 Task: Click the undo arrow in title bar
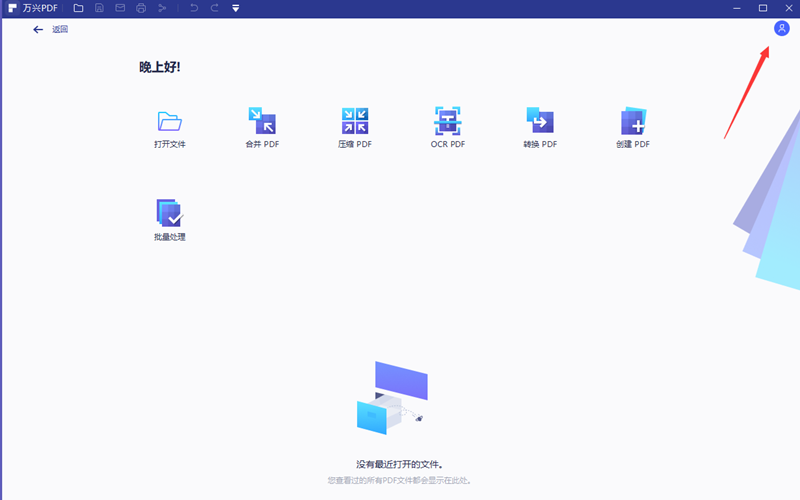pyautogui.click(x=194, y=8)
